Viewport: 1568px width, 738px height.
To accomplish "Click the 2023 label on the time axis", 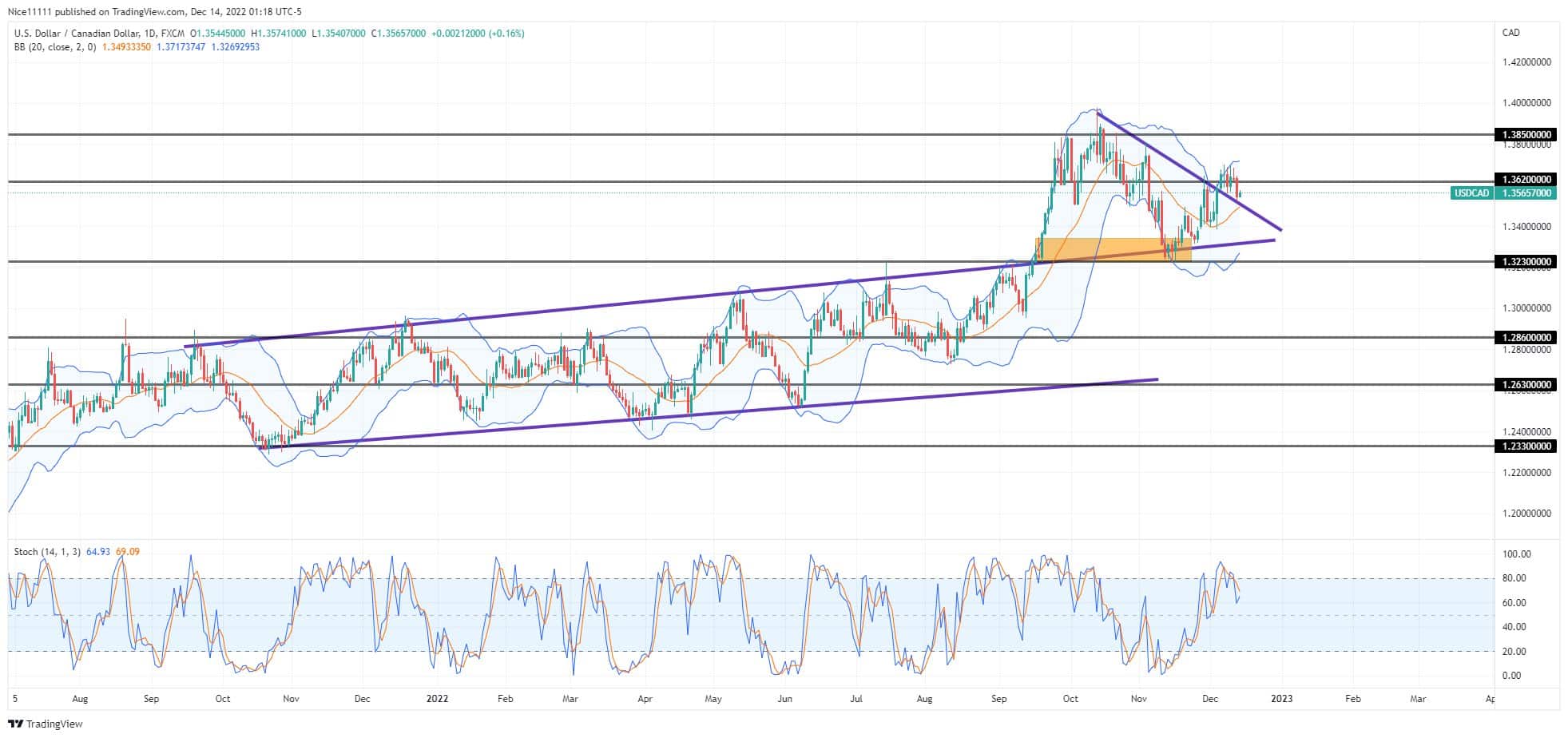I will (1282, 699).
